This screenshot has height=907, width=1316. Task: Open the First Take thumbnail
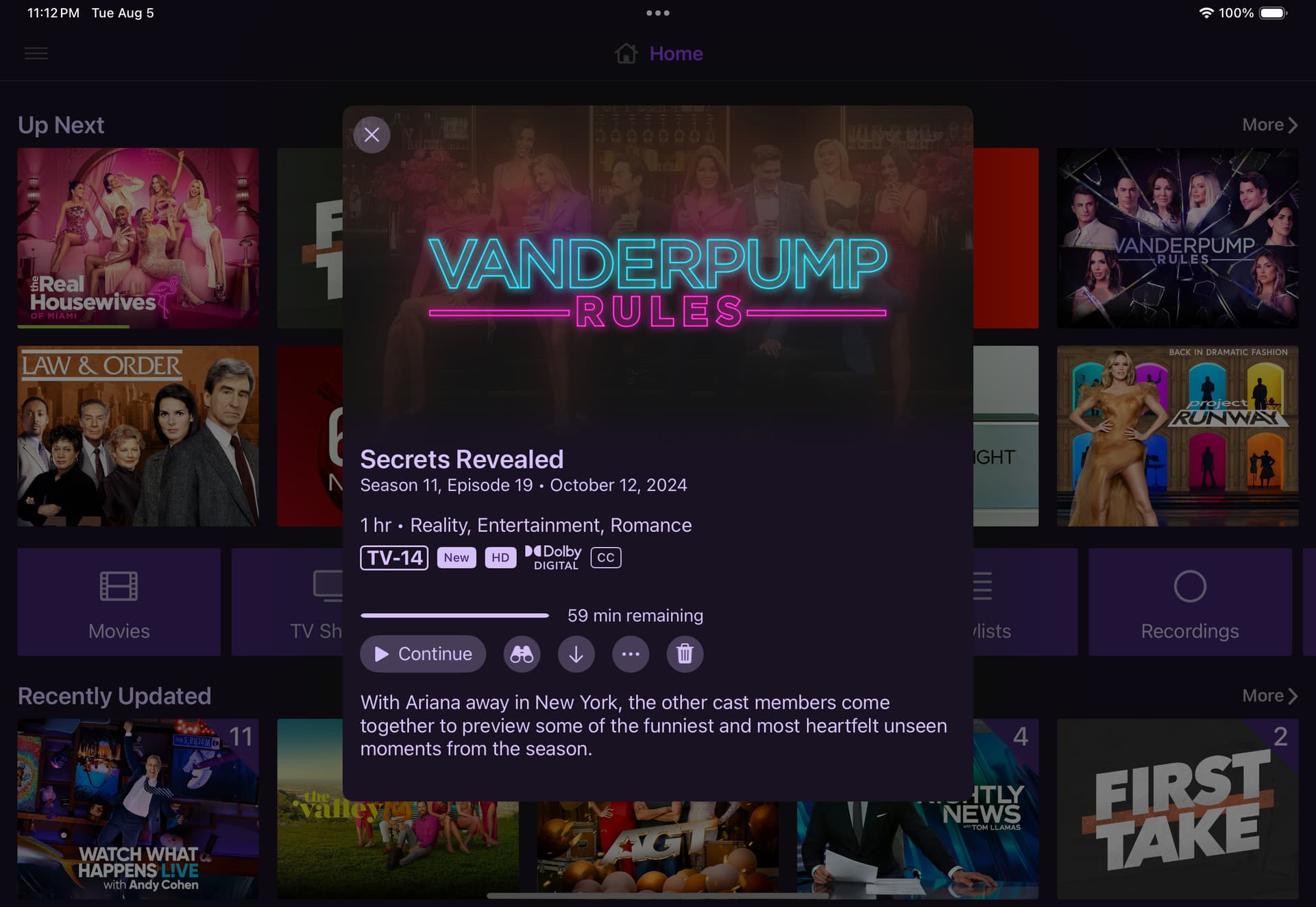(x=1178, y=809)
